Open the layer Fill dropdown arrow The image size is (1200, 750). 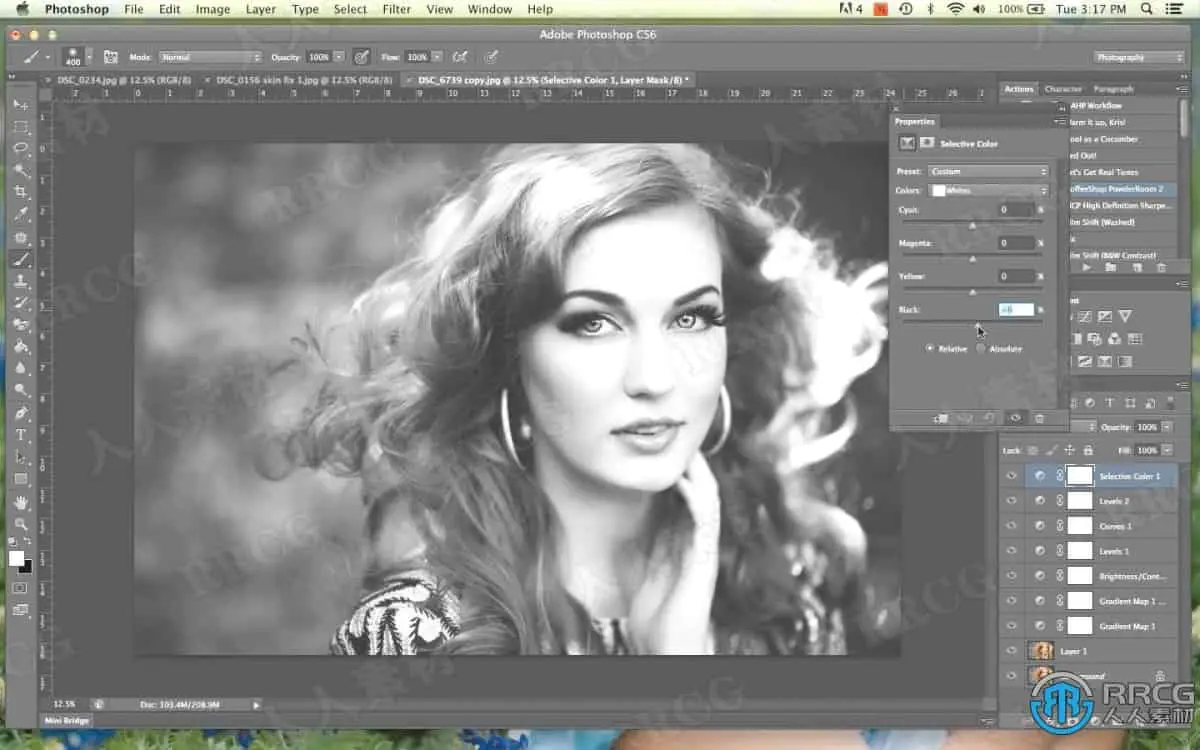pyautogui.click(x=1167, y=451)
